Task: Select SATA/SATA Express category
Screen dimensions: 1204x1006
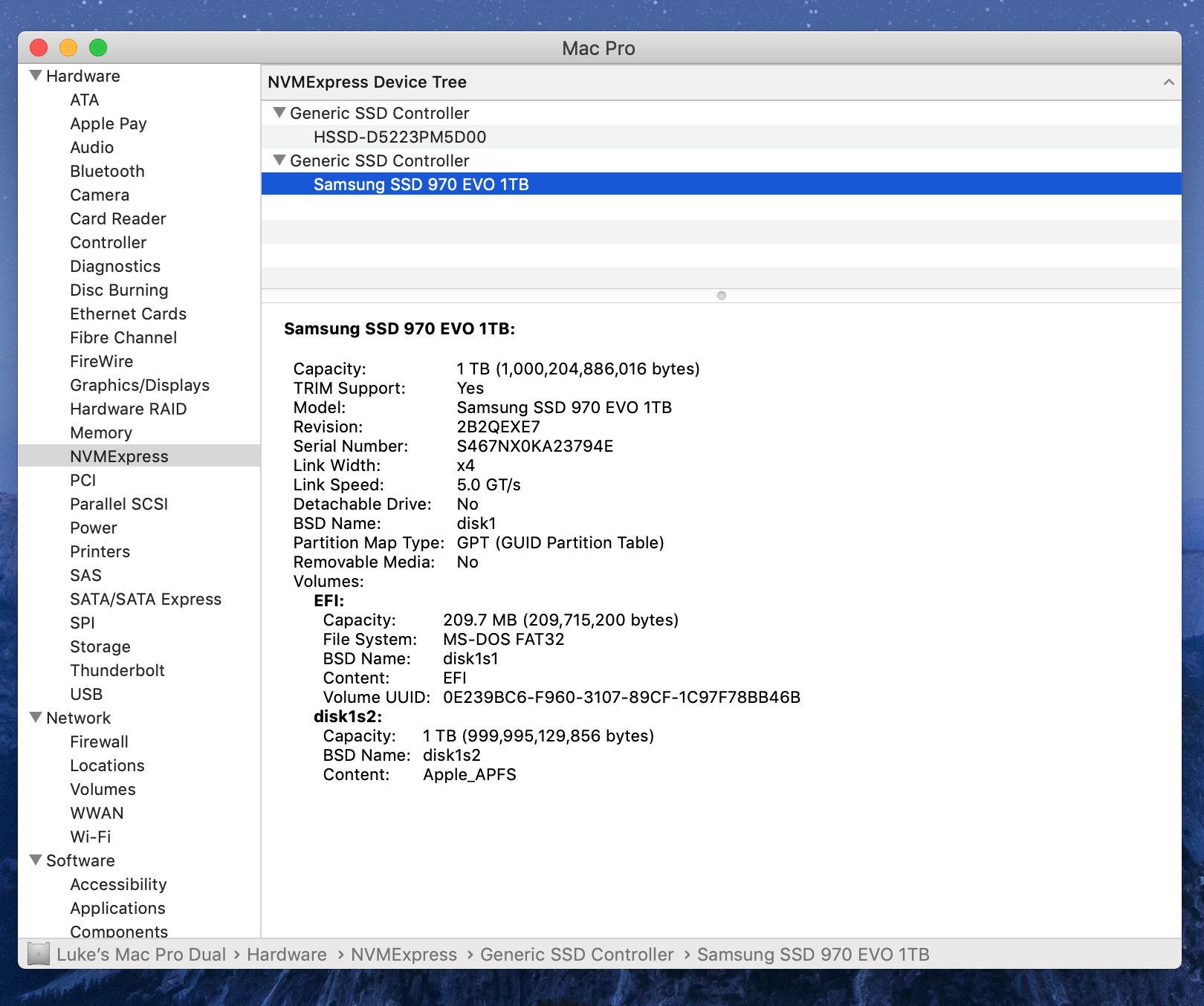Action: tap(146, 599)
